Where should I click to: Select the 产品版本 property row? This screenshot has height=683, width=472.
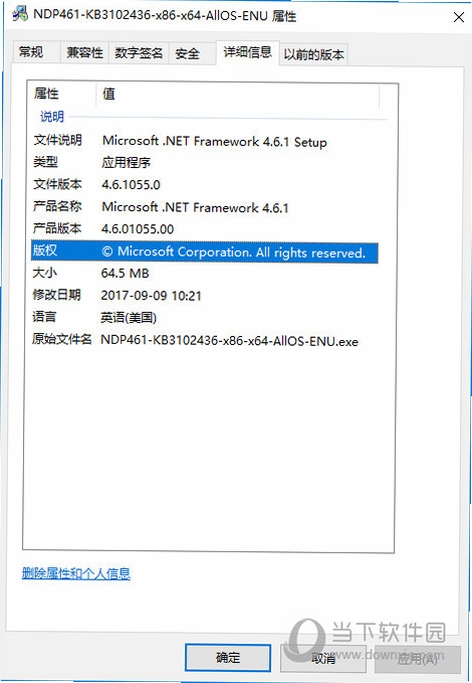pyautogui.click(x=205, y=229)
